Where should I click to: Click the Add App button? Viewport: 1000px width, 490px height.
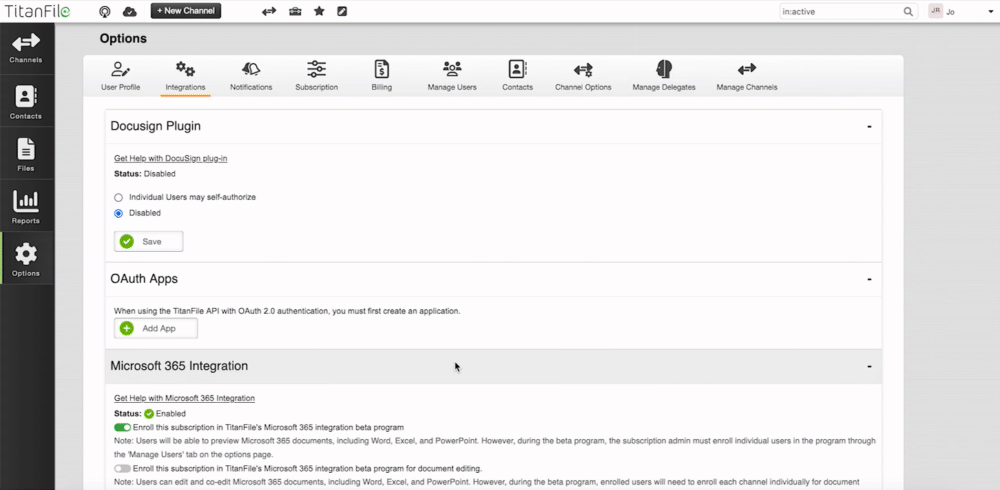click(156, 328)
